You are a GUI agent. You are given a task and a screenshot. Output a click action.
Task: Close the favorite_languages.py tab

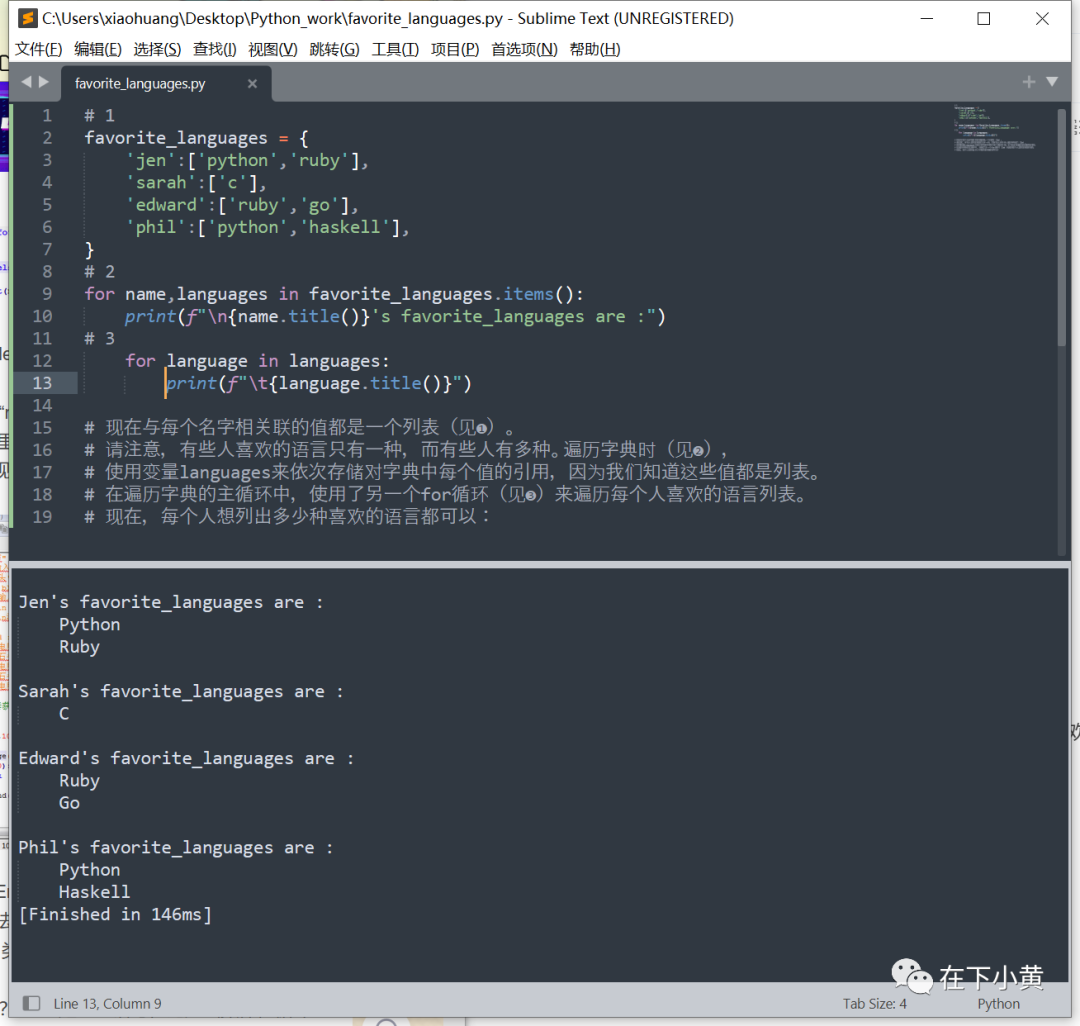pos(252,83)
